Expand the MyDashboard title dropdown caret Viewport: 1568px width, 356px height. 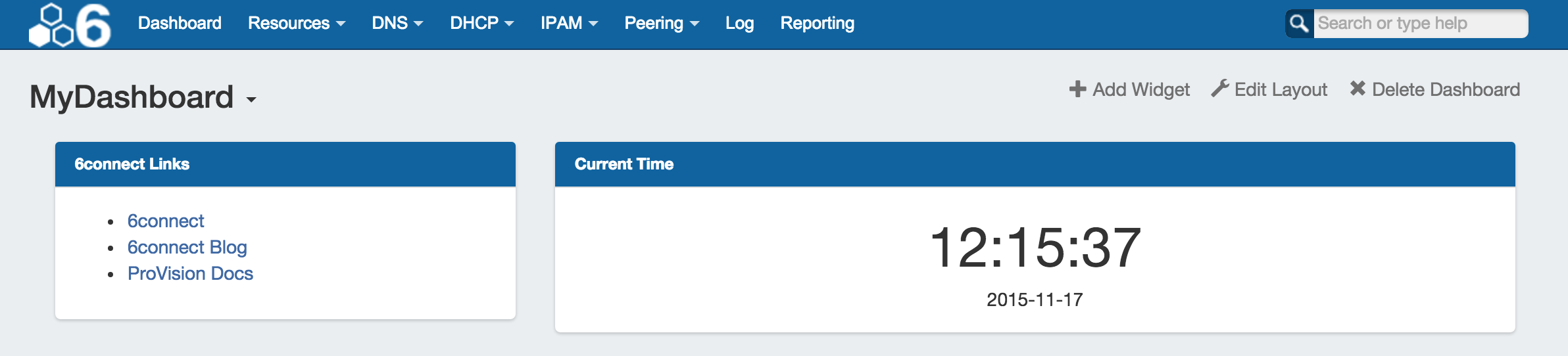point(251,100)
